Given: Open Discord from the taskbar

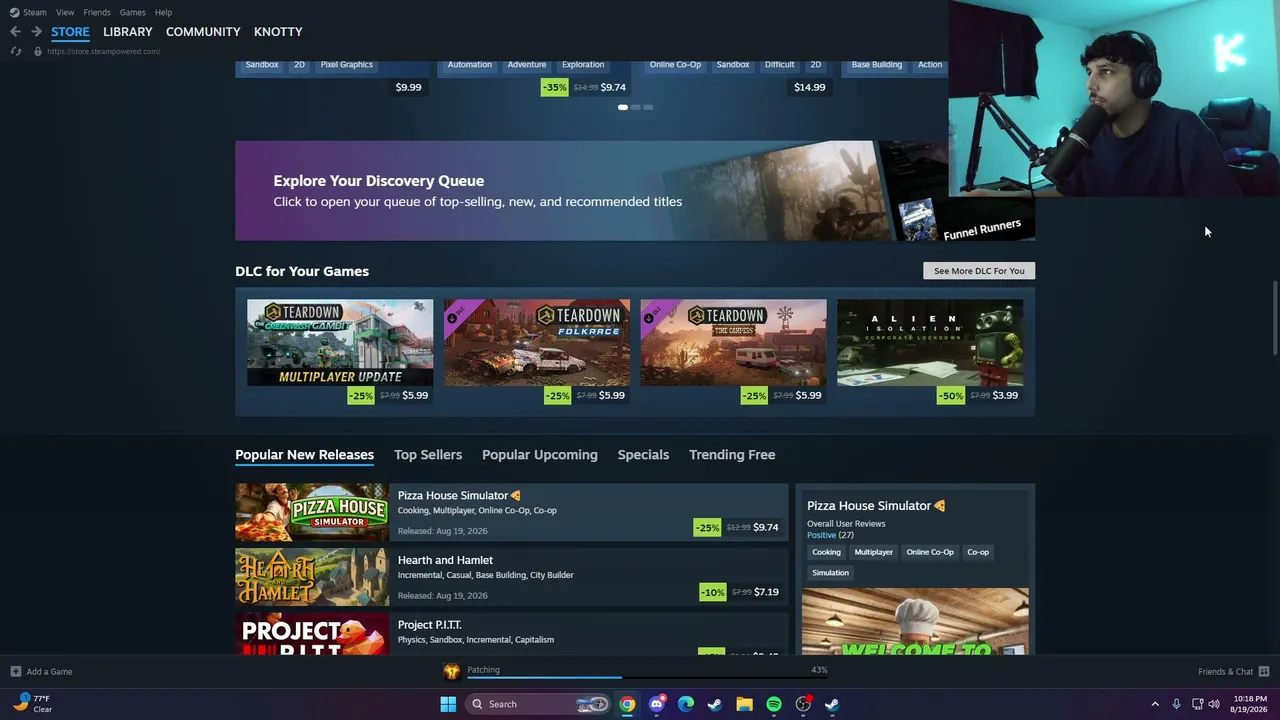Looking at the screenshot, I should click(656, 704).
